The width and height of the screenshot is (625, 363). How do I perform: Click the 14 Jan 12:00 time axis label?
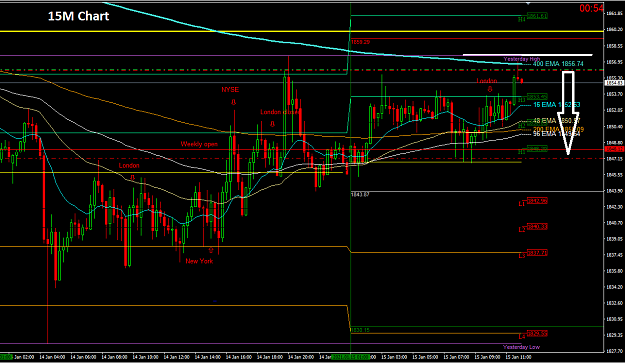[x=176, y=357]
